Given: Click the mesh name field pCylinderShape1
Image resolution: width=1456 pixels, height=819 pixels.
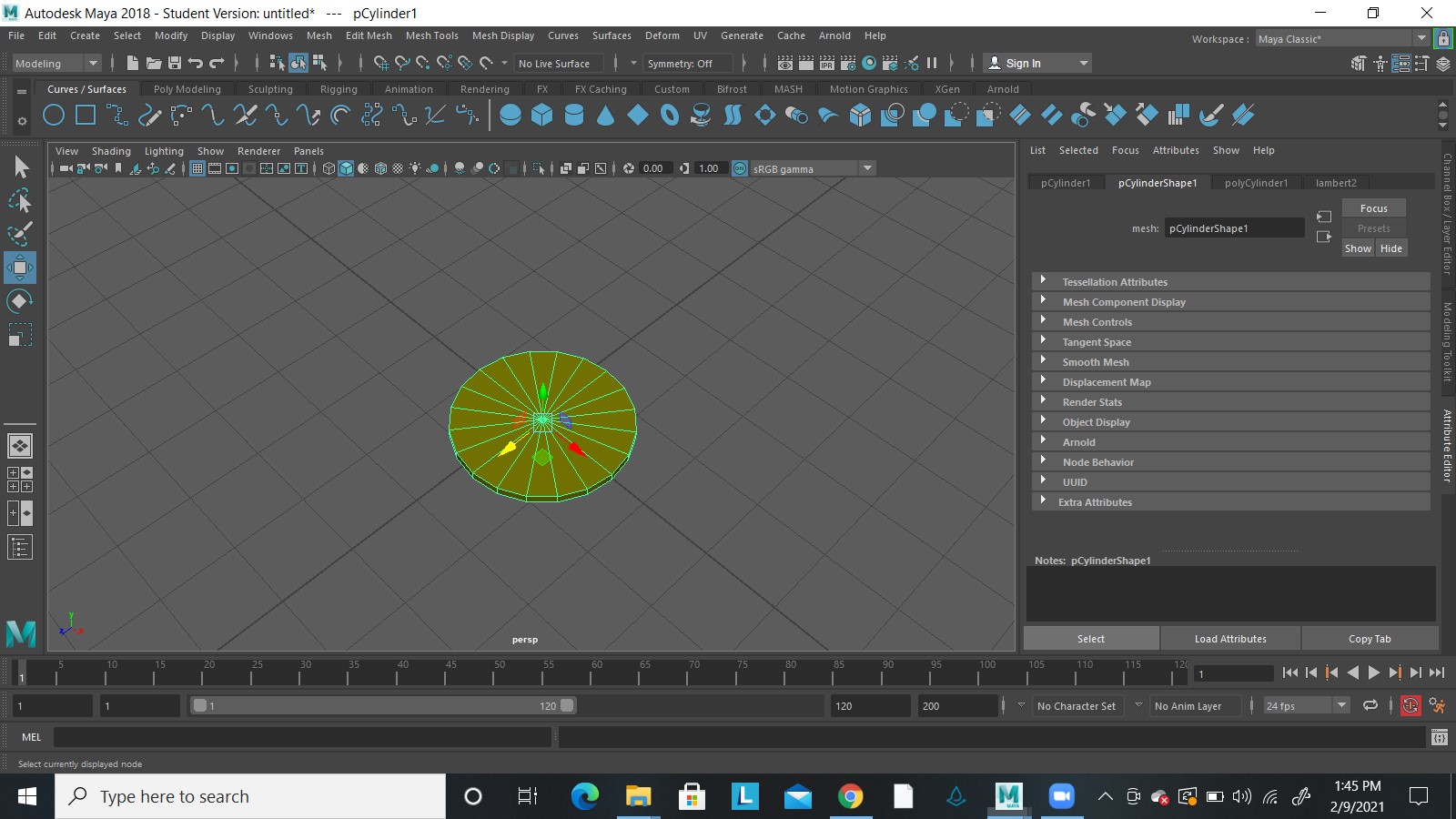Looking at the screenshot, I should tap(1234, 228).
